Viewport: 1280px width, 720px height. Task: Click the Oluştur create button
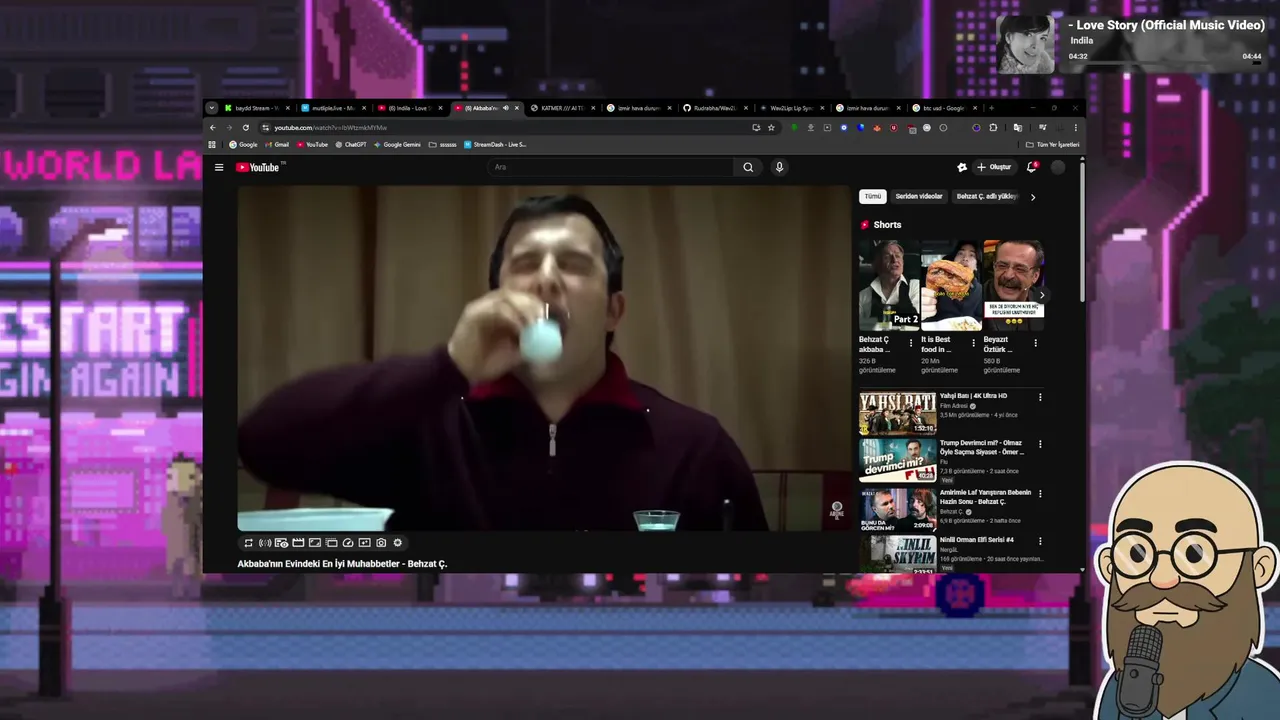tap(994, 167)
